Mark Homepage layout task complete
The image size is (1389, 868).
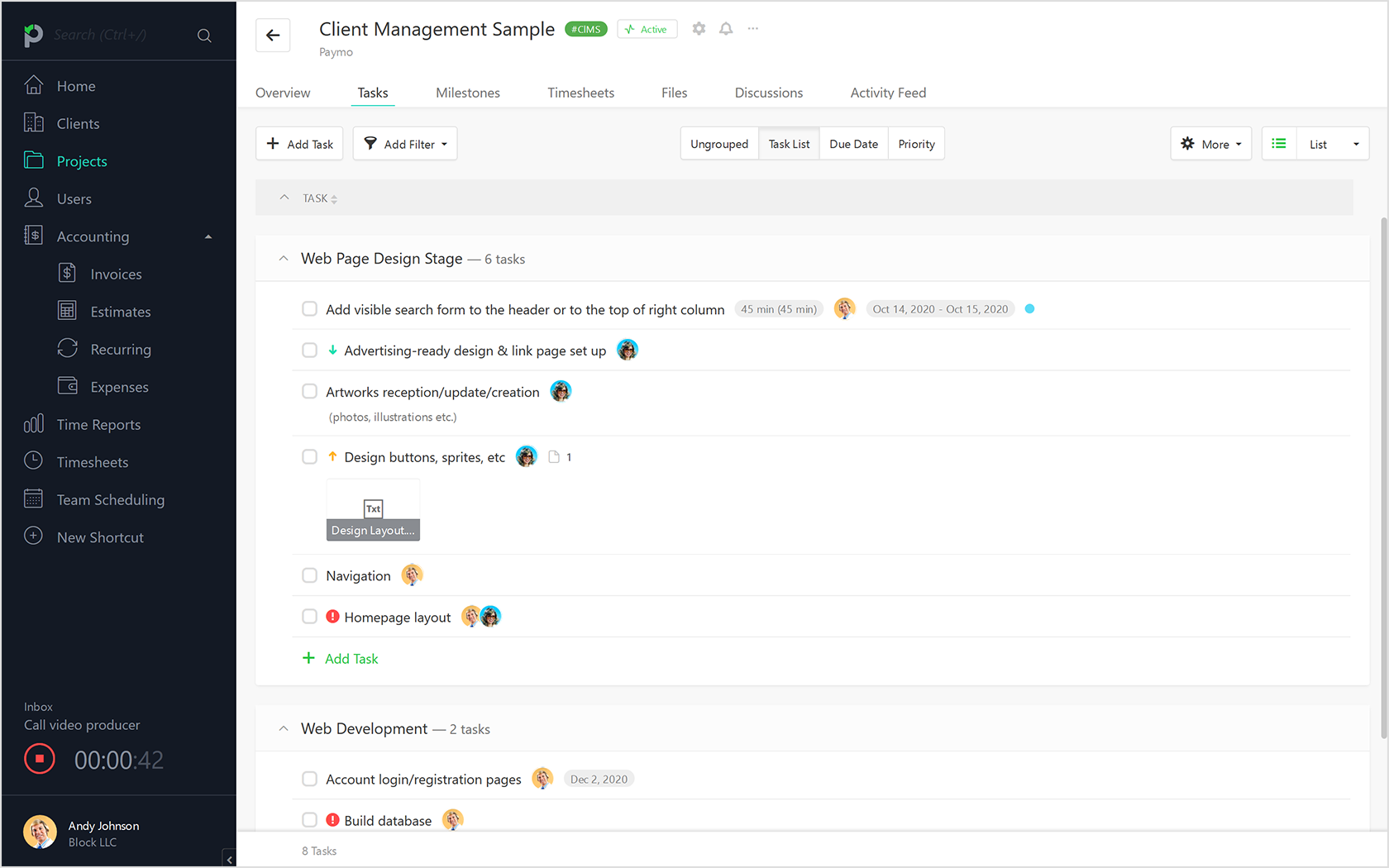309,617
